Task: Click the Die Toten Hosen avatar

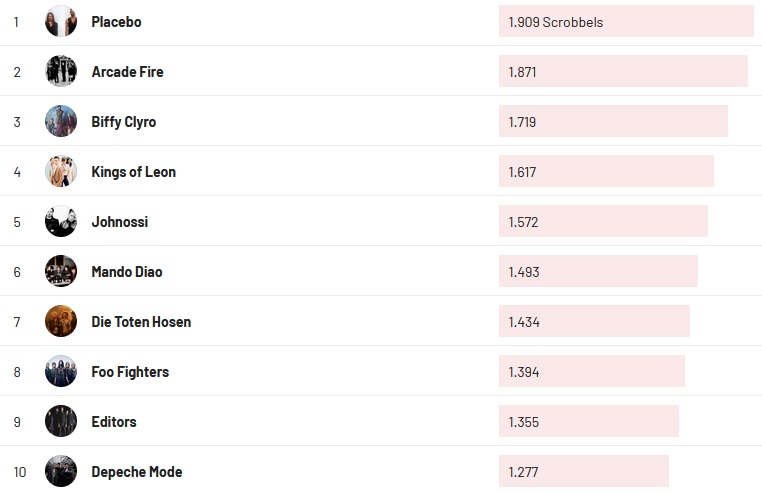Action: [61, 321]
